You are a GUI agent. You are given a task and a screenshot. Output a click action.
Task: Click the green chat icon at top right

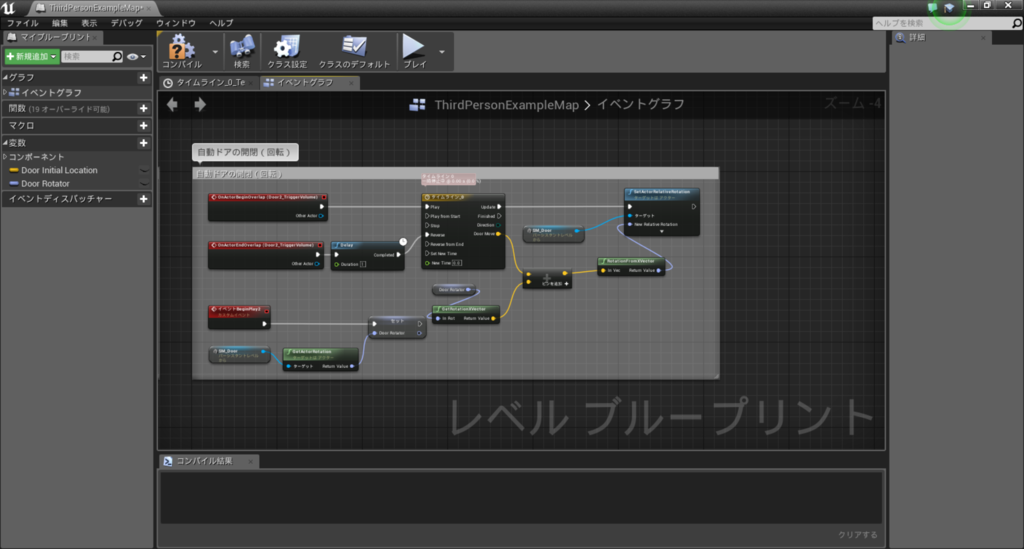pos(933,7)
